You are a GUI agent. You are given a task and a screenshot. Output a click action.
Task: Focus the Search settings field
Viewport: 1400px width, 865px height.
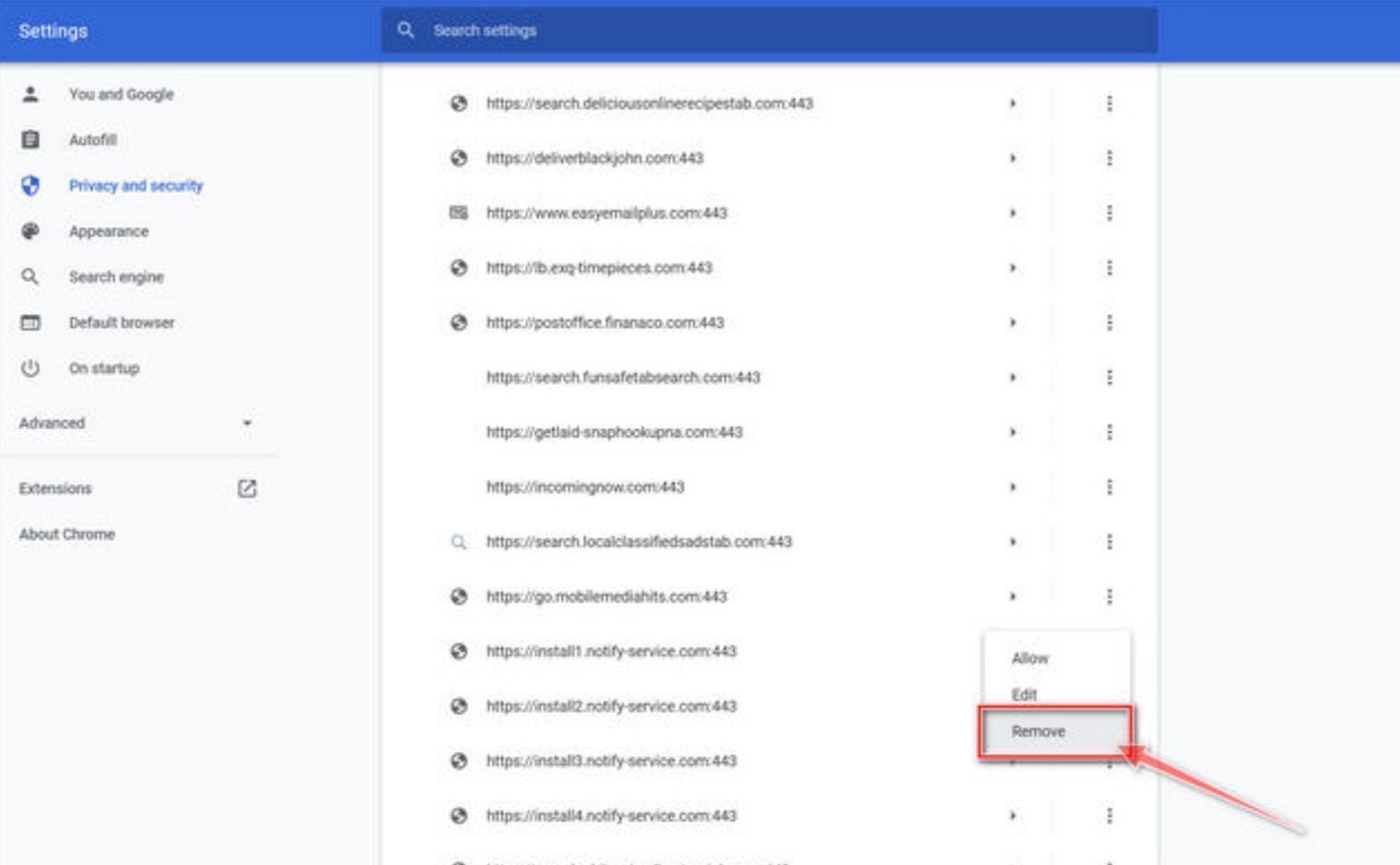[769, 30]
